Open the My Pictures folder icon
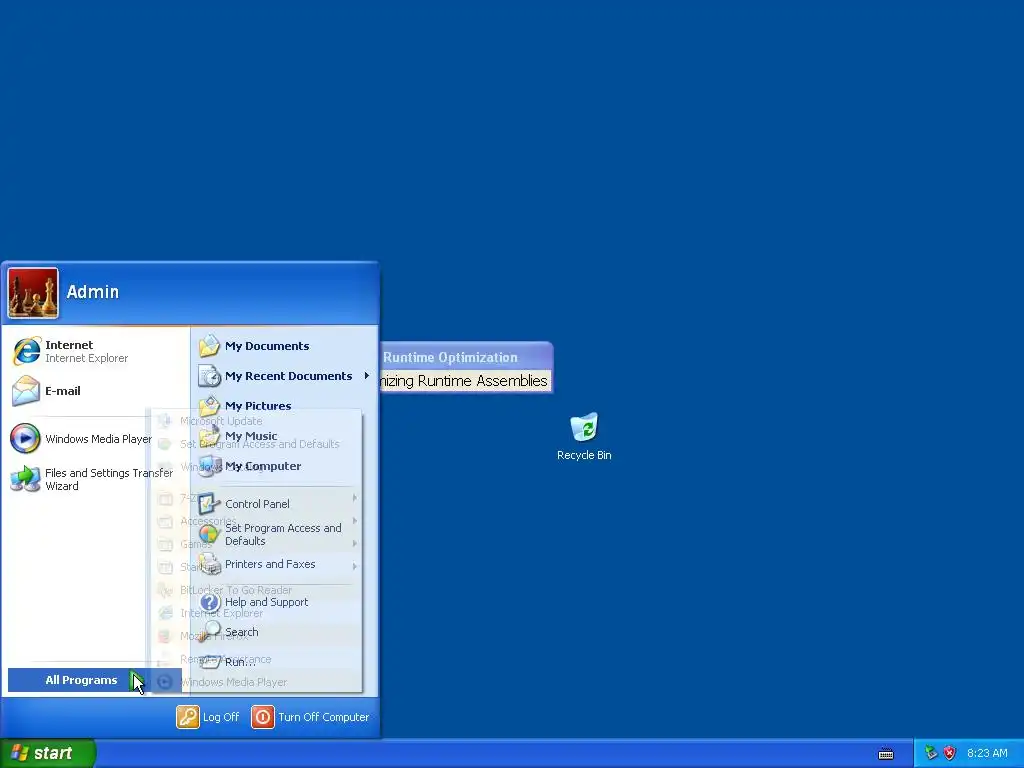This screenshot has height=768, width=1024. [x=210, y=406]
